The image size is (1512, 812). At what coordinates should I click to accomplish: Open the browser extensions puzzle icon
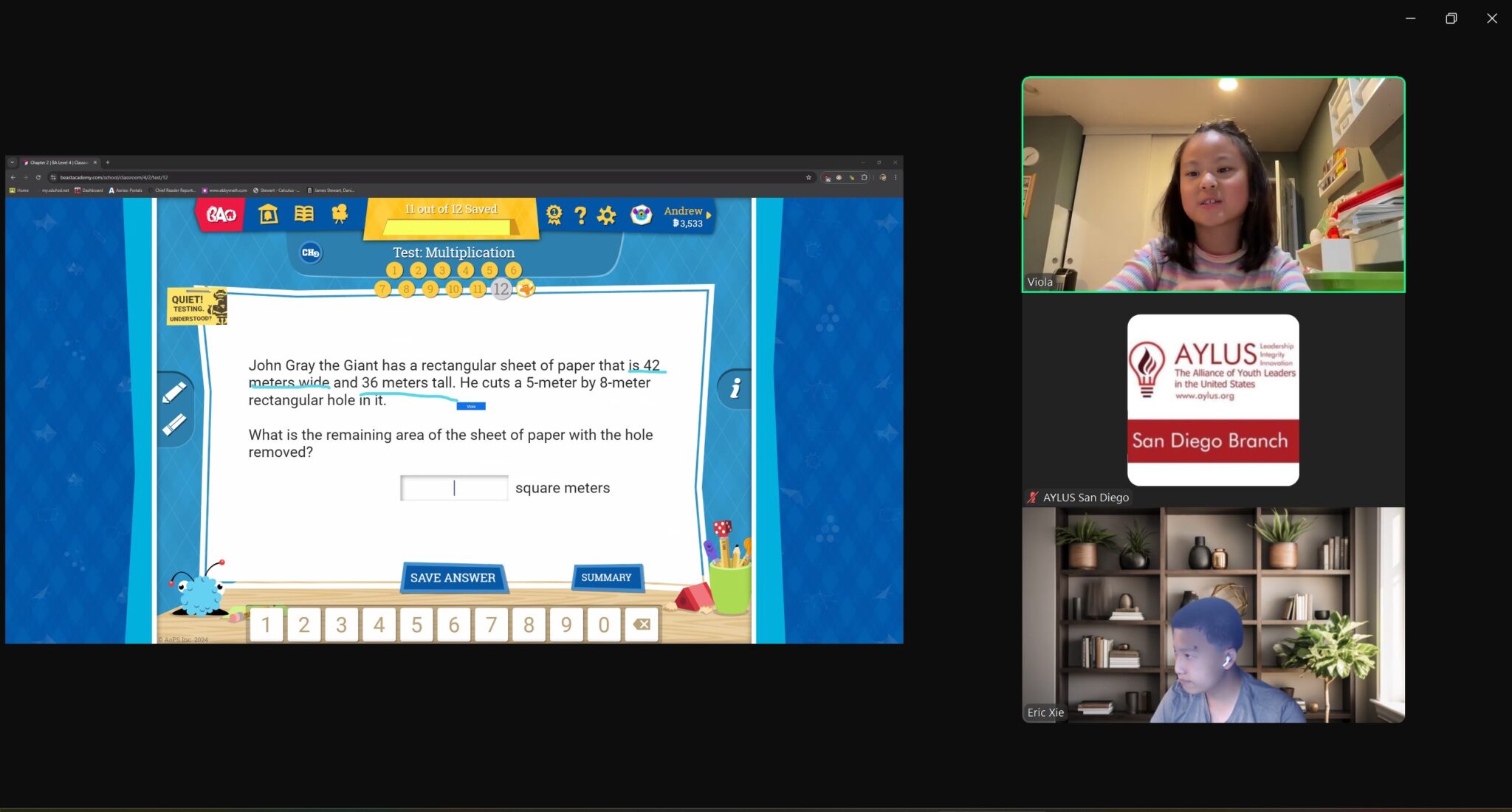864,177
